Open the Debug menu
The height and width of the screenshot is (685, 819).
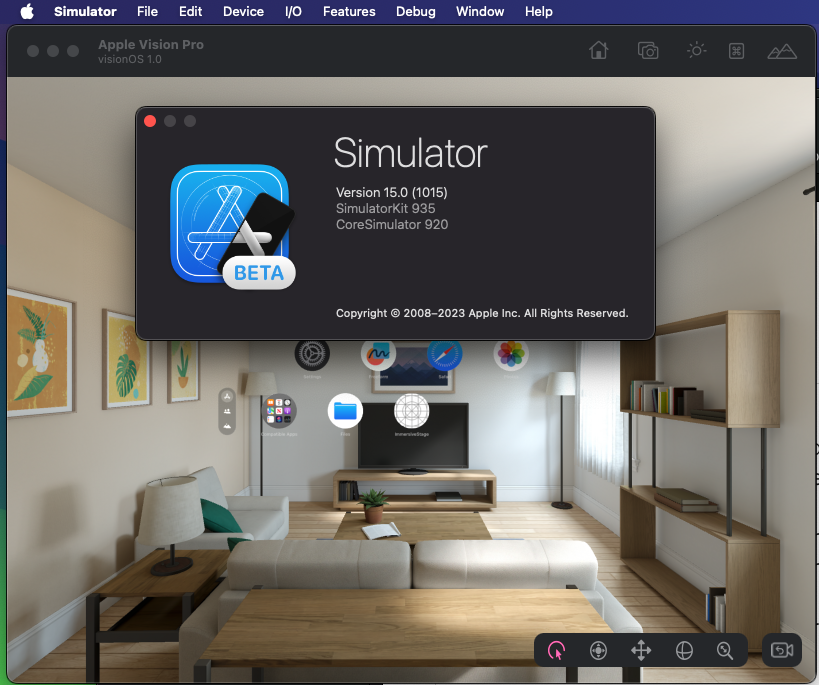coord(415,11)
